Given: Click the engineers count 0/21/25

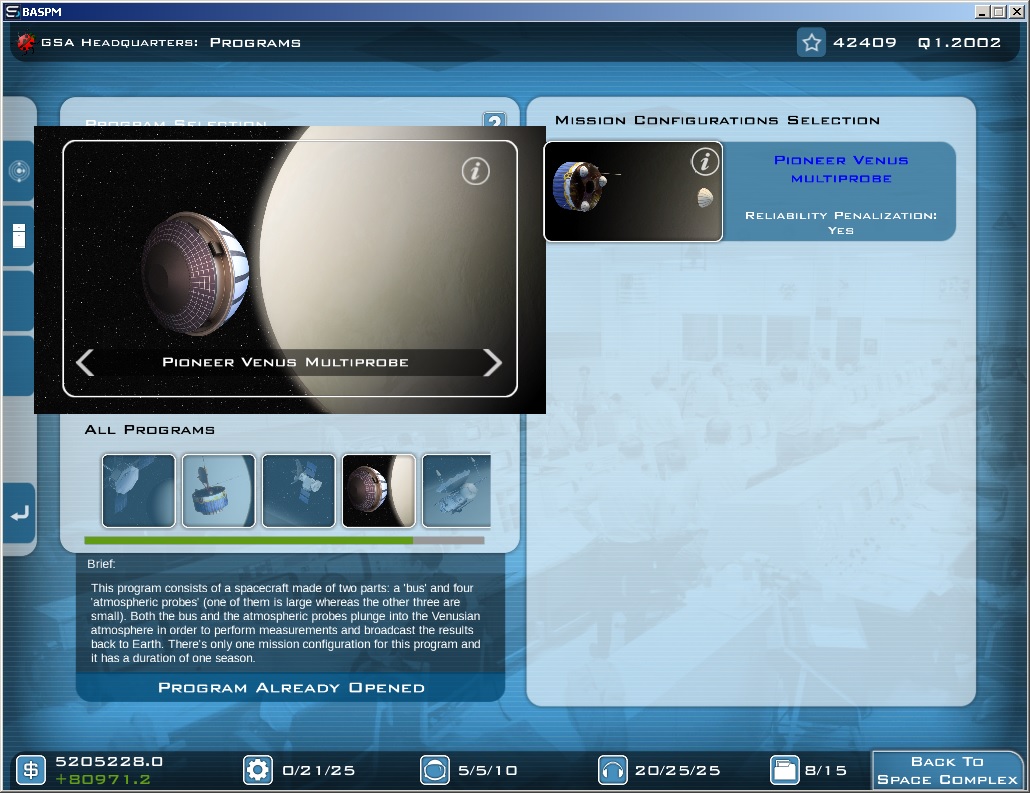Looking at the screenshot, I should [x=319, y=770].
